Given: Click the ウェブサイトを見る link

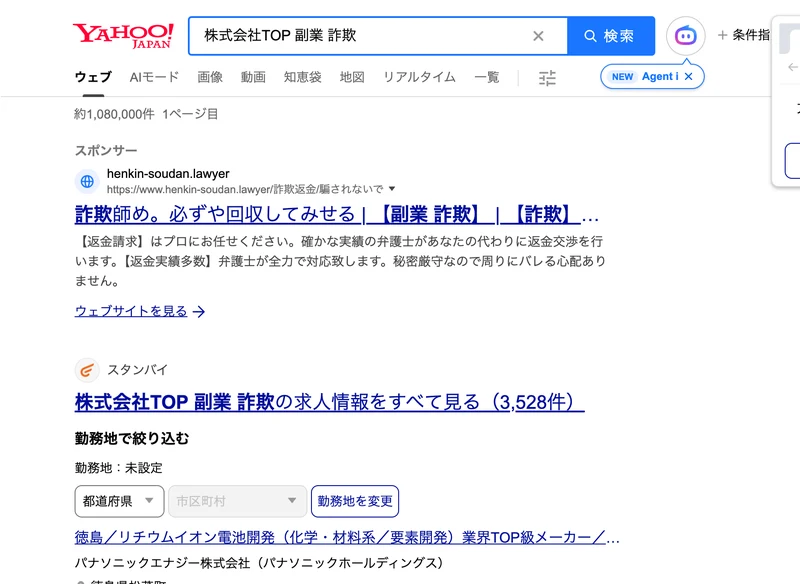Looking at the screenshot, I should (131, 311).
